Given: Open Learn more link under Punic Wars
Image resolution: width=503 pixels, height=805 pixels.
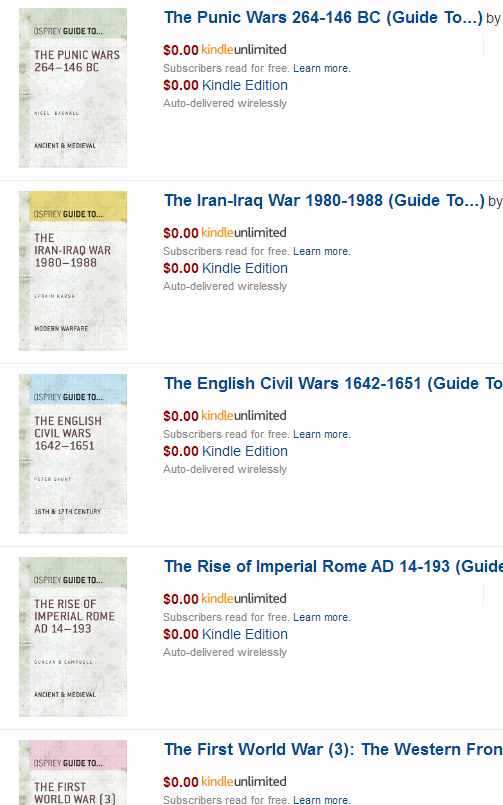Looking at the screenshot, I should [322, 68].
